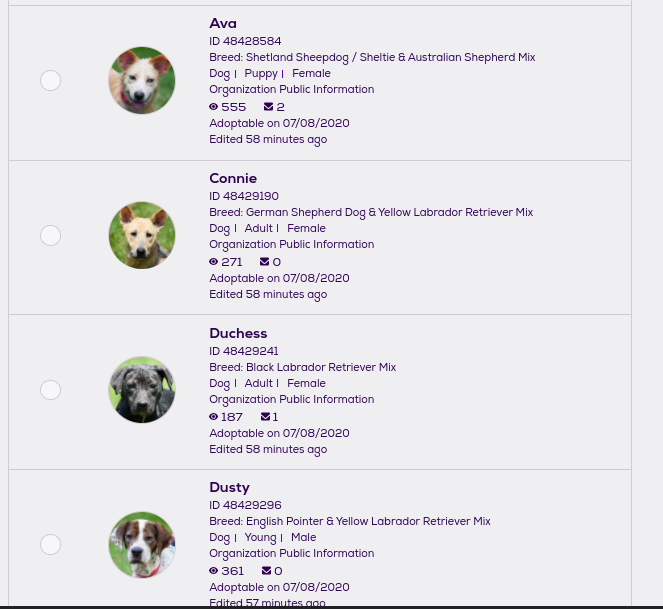The image size is (663, 609).
Task: Check the selection box for Duchess
Action: (51, 390)
